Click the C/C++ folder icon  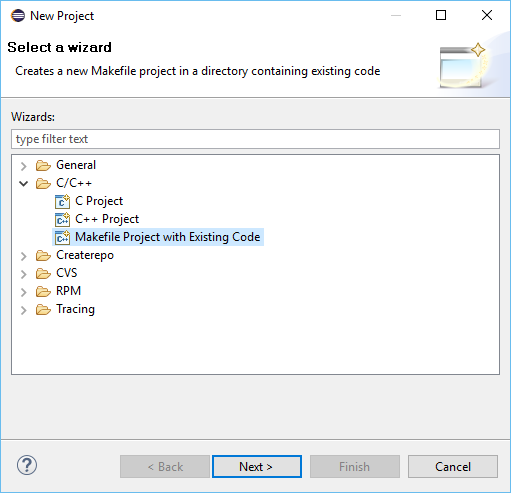[43, 183]
